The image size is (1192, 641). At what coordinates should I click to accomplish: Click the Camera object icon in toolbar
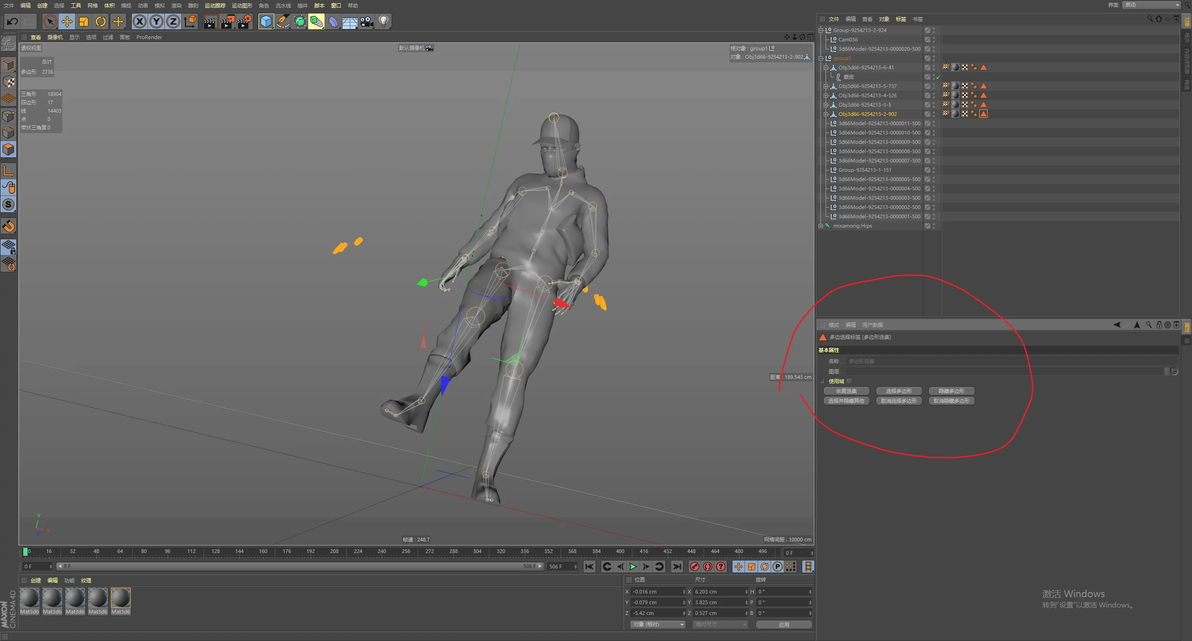click(367, 21)
